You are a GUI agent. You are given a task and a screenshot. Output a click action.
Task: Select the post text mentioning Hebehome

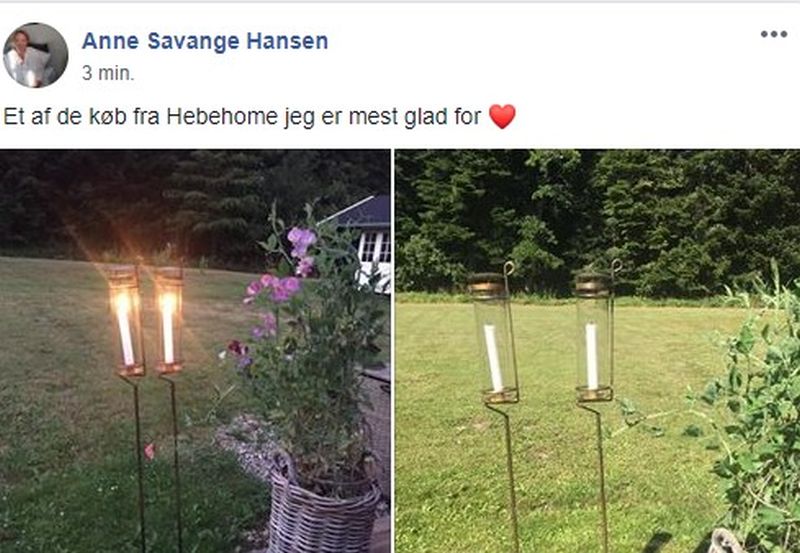(x=259, y=116)
